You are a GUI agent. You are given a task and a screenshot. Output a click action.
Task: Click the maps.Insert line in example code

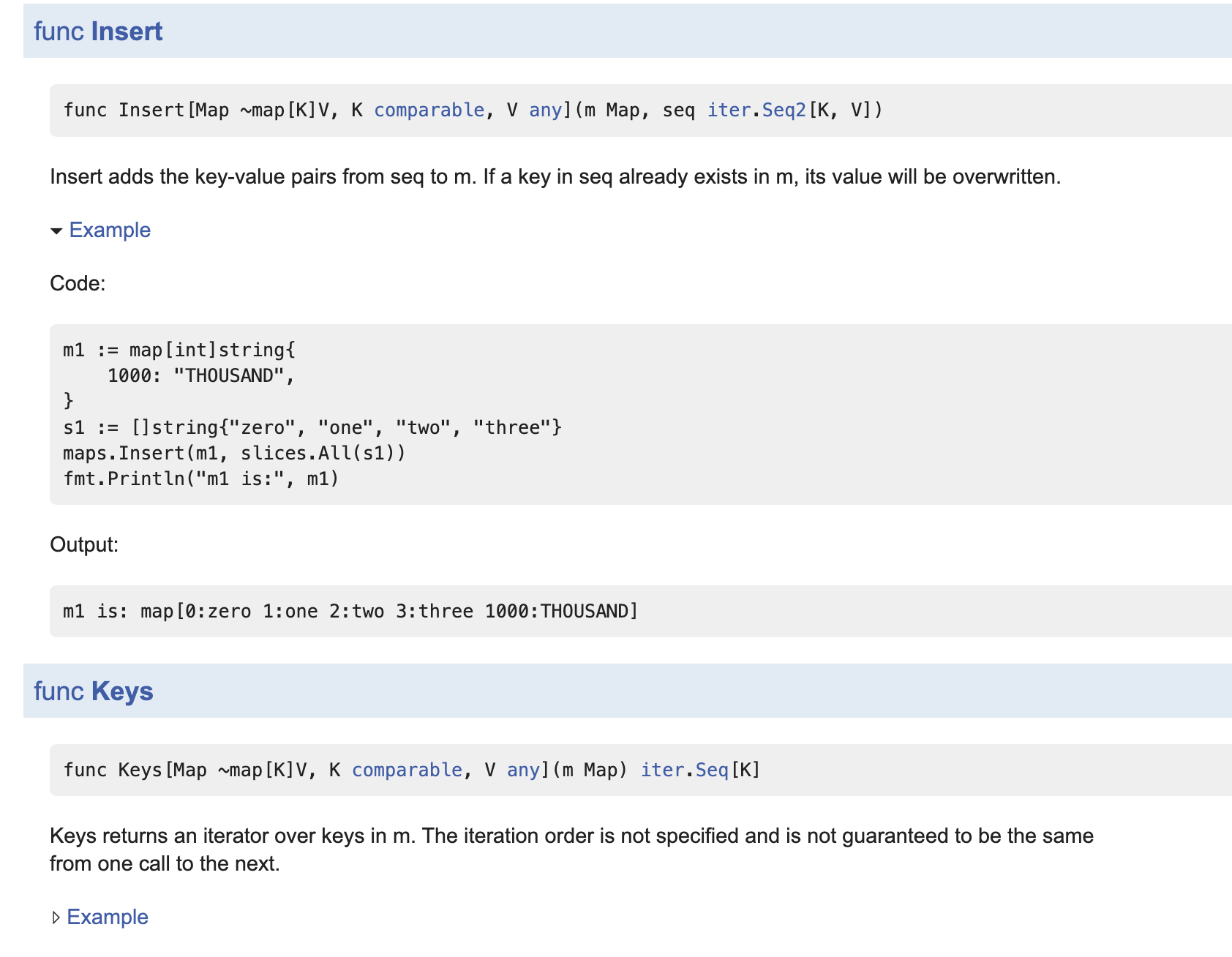pos(234,454)
